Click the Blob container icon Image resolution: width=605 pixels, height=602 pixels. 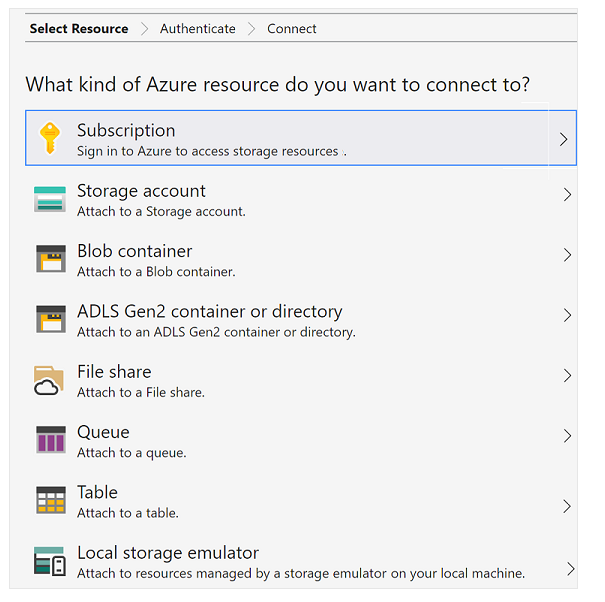49,259
